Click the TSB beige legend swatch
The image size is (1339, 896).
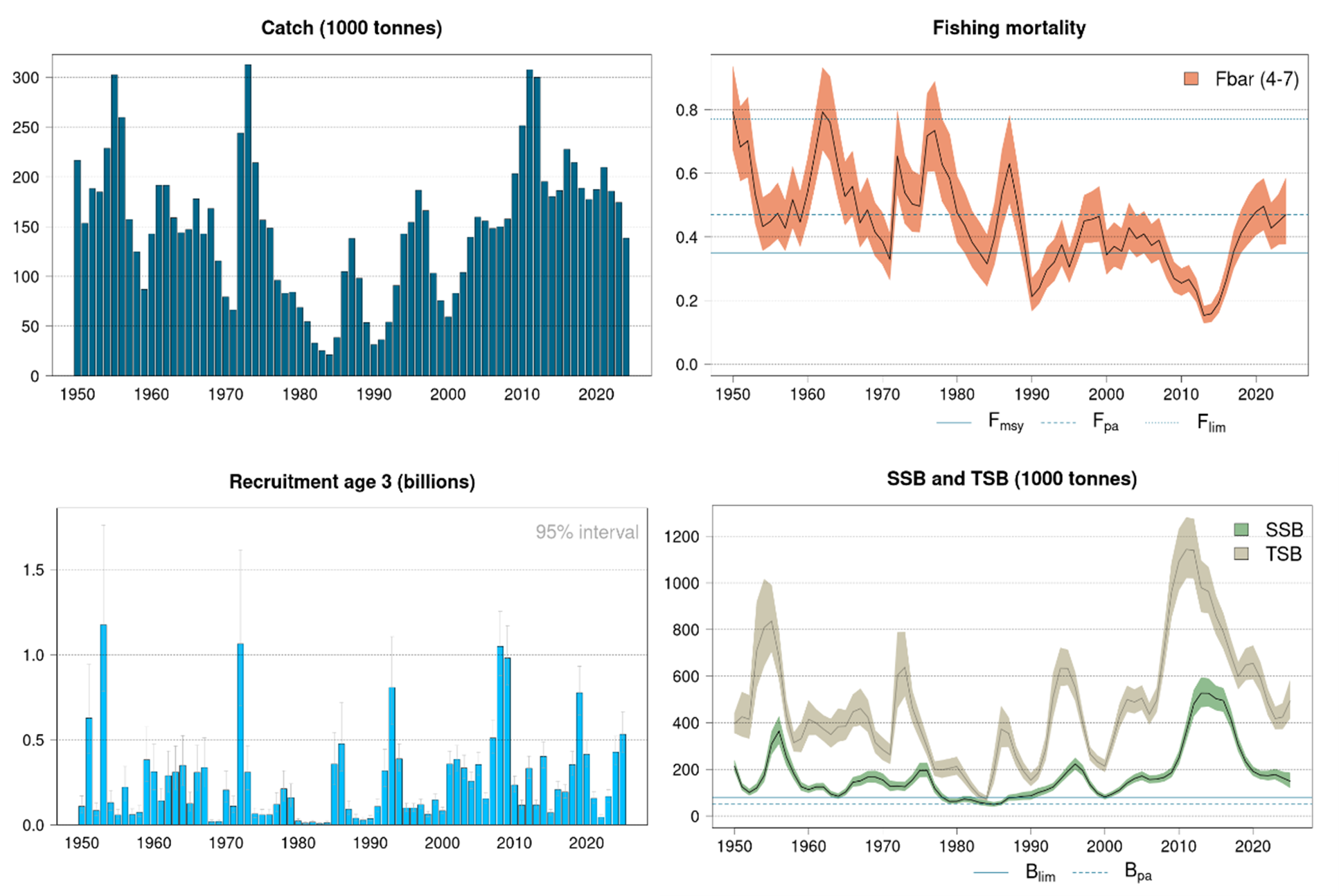click(1241, 553)
